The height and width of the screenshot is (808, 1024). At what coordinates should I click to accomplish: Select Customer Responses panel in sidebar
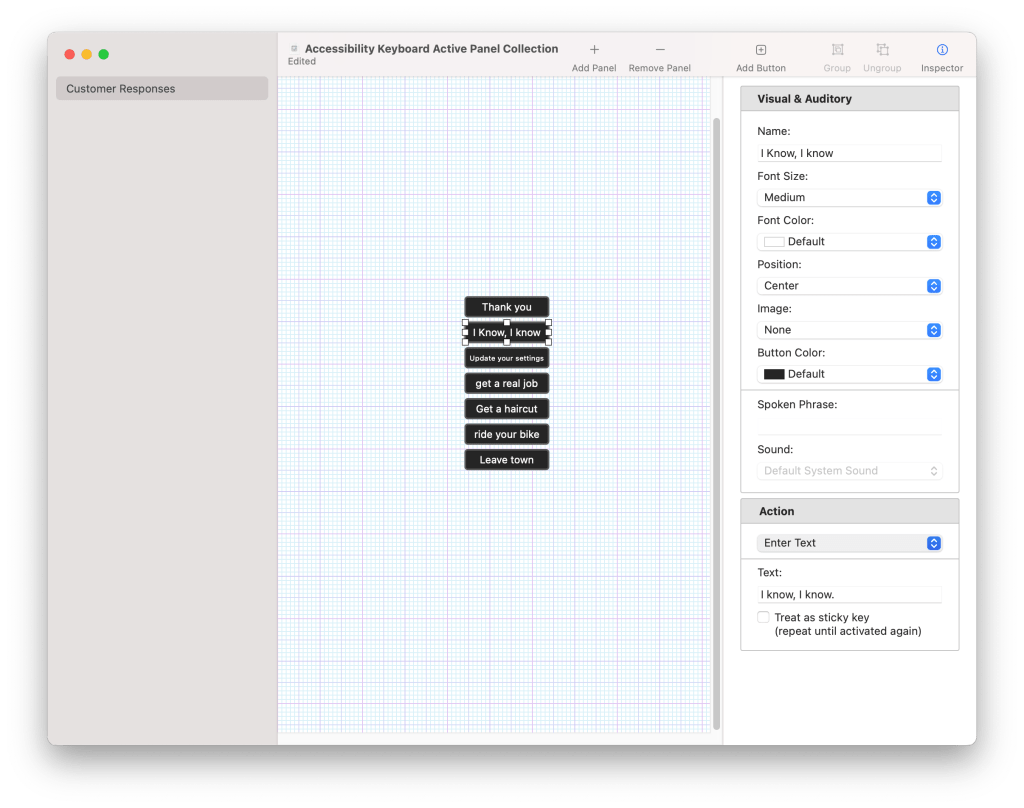point(162,89)
